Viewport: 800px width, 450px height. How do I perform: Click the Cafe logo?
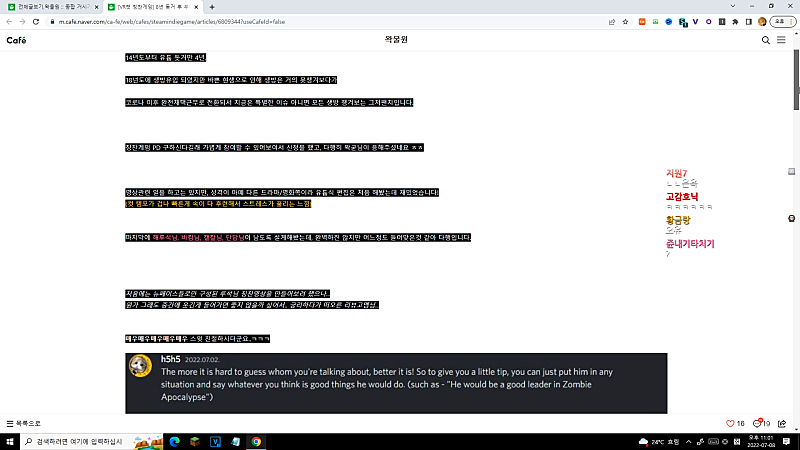pos(16,40)
